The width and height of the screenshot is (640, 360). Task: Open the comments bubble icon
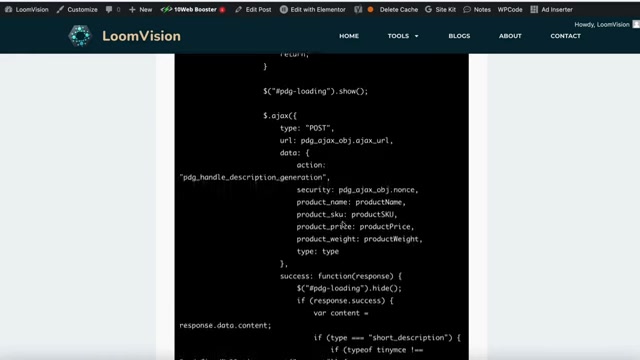(x=109, y=9)
